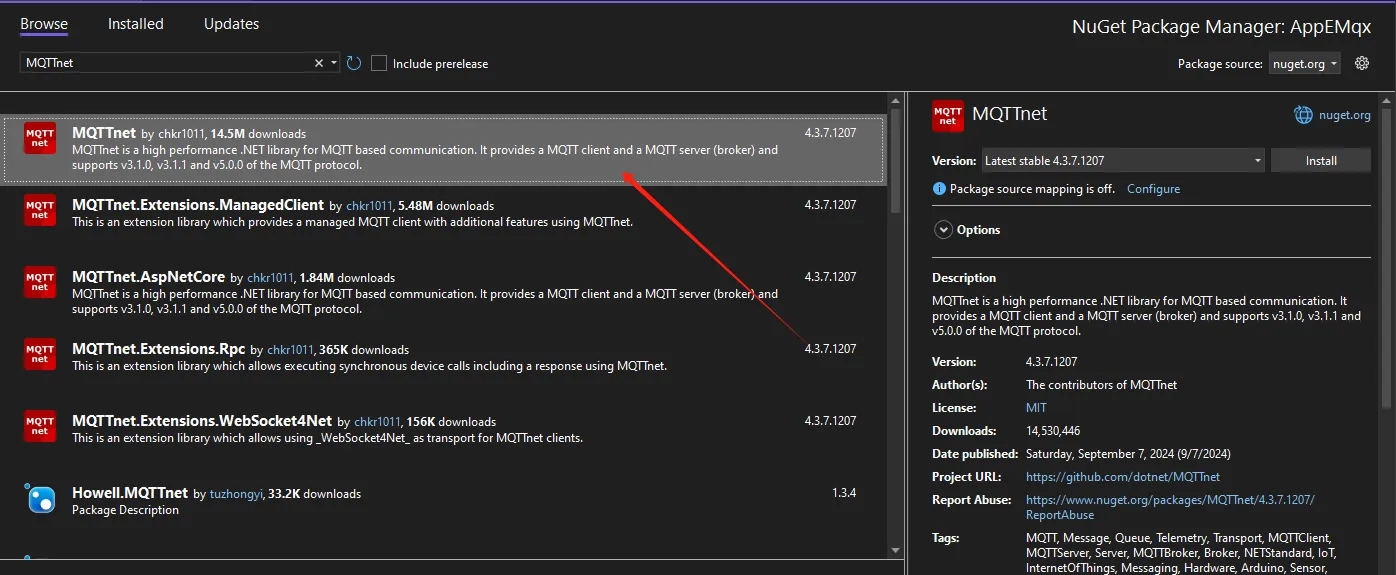Open the Version selection dropdown
Image resolution: width=1396 pixels, height=575 pixels.
[1121, 160]
